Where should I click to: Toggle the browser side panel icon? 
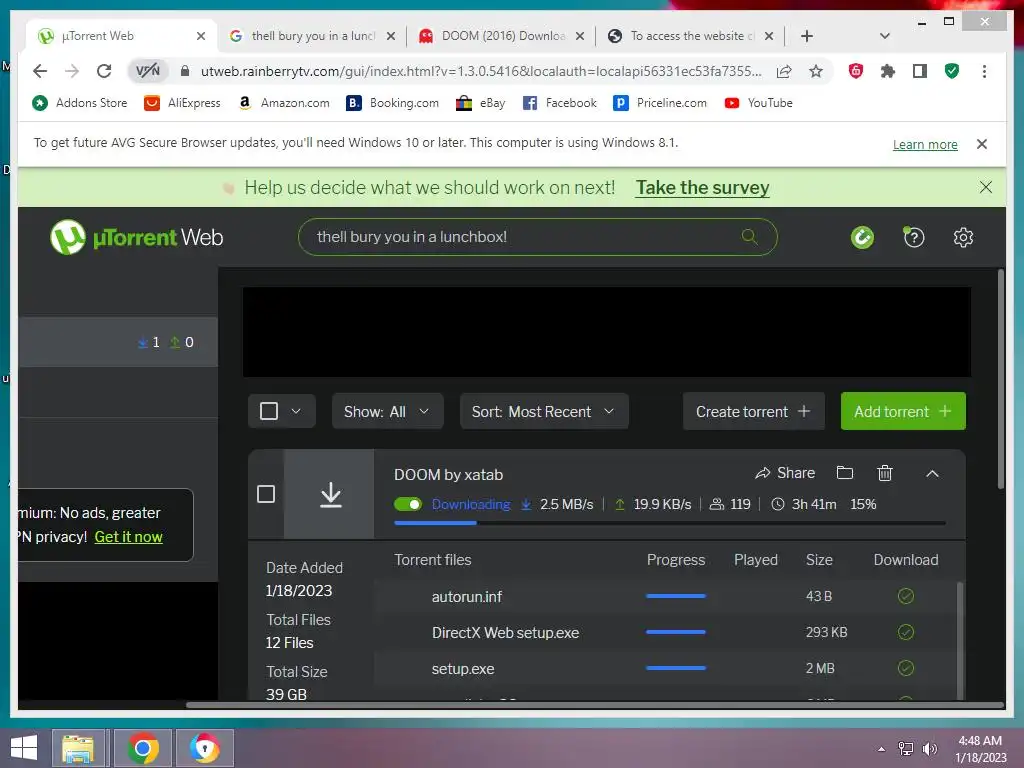coord(920,71)
